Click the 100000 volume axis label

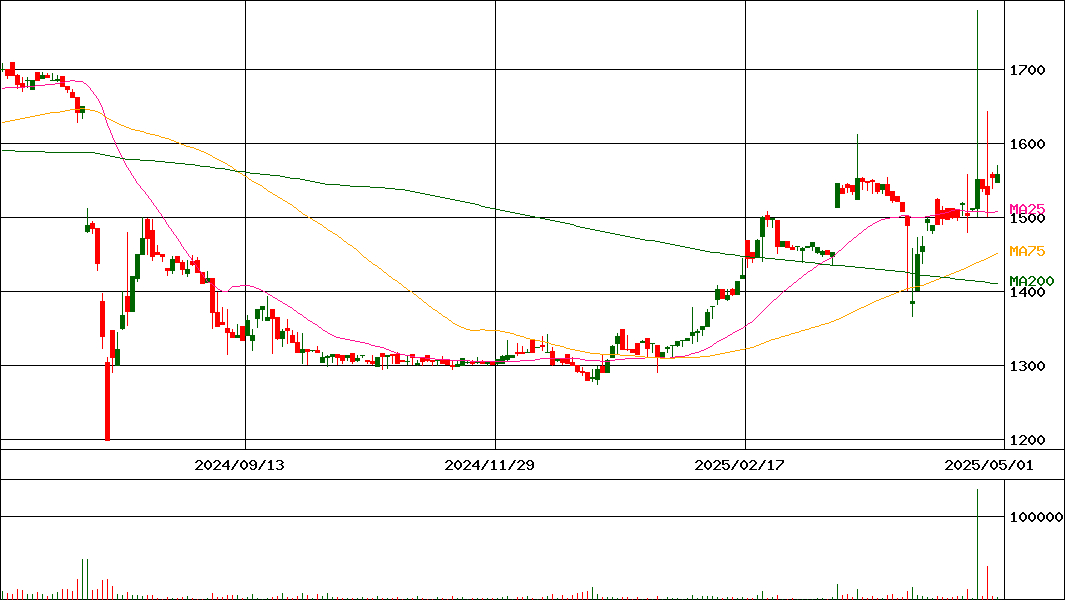(1036, 518)
